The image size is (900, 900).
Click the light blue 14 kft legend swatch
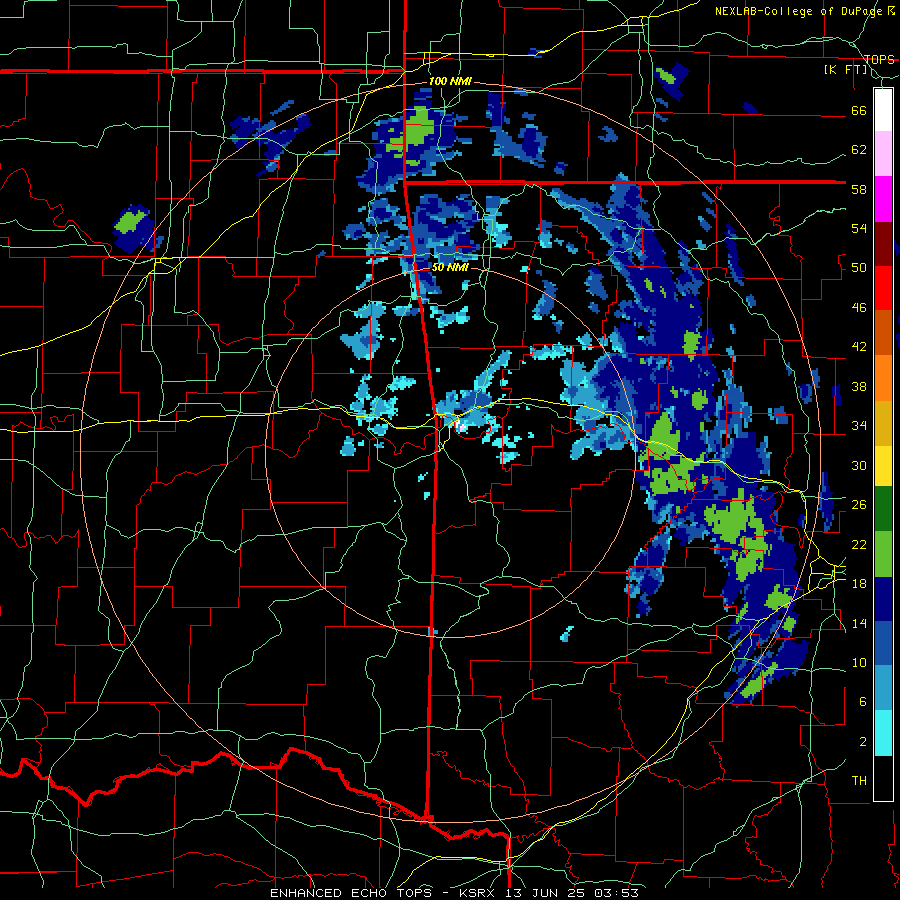[x=883, y=688]
